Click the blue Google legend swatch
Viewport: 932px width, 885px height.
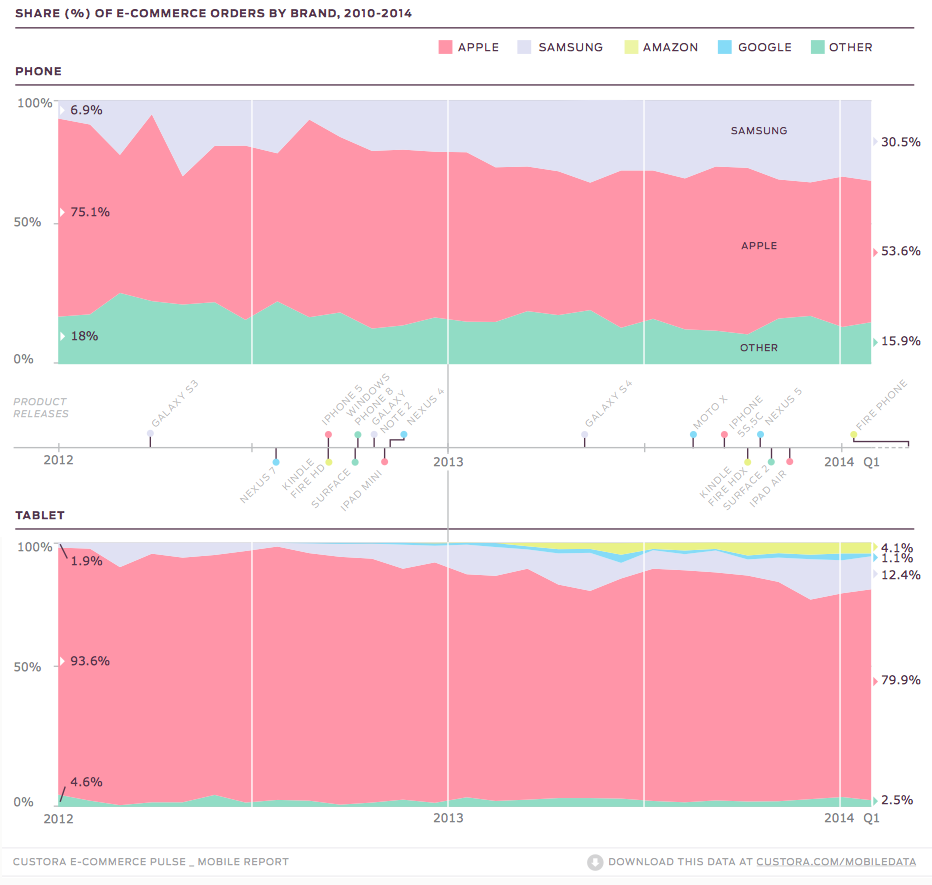pos(725,47)
